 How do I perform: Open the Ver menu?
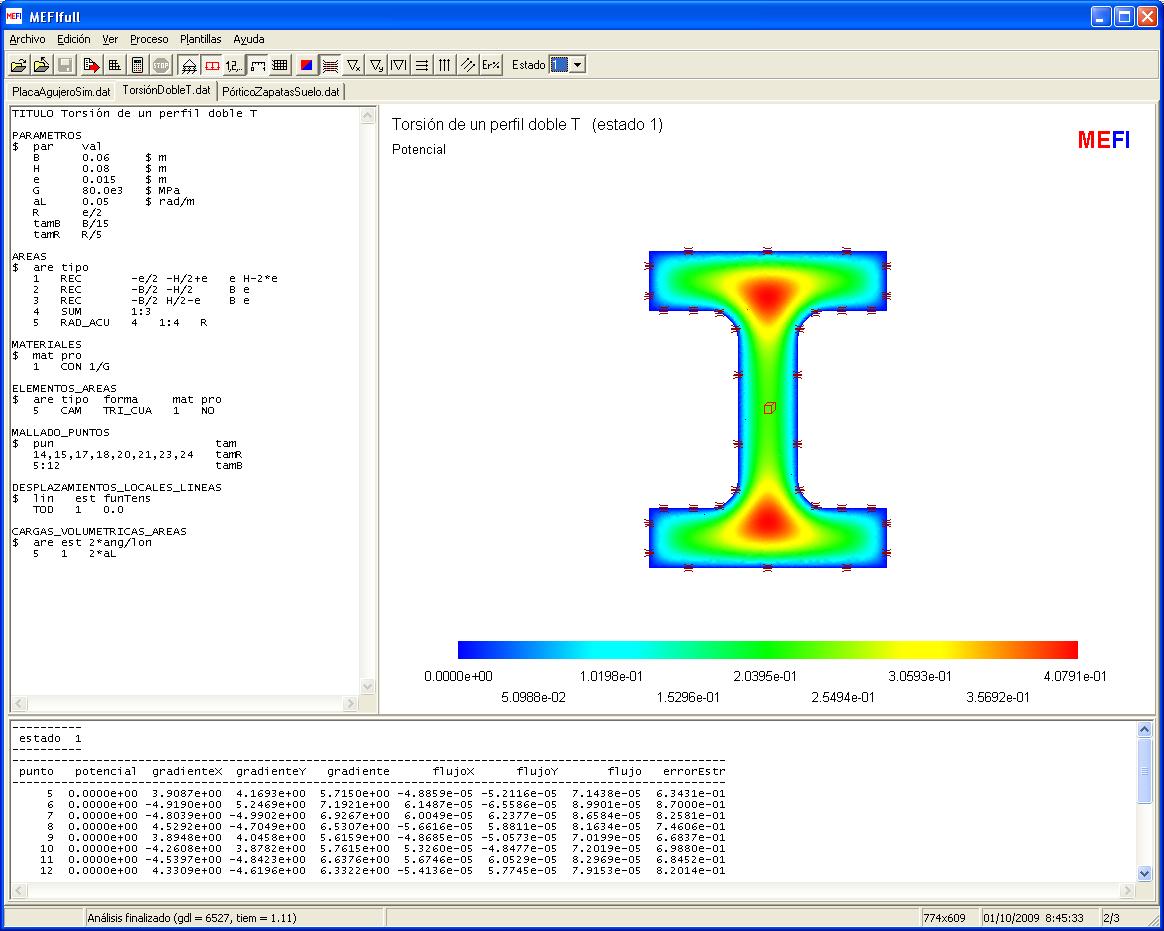click(110, 39)
